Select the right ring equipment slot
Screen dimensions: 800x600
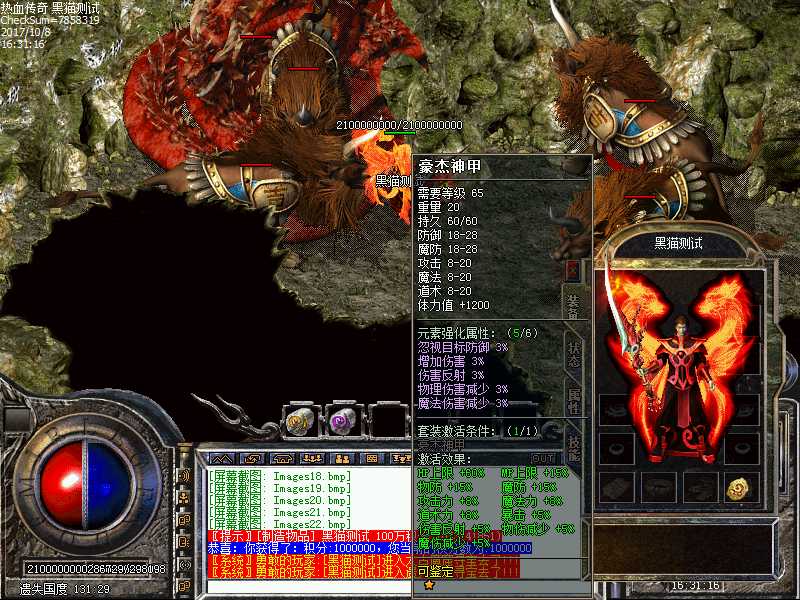742,448
